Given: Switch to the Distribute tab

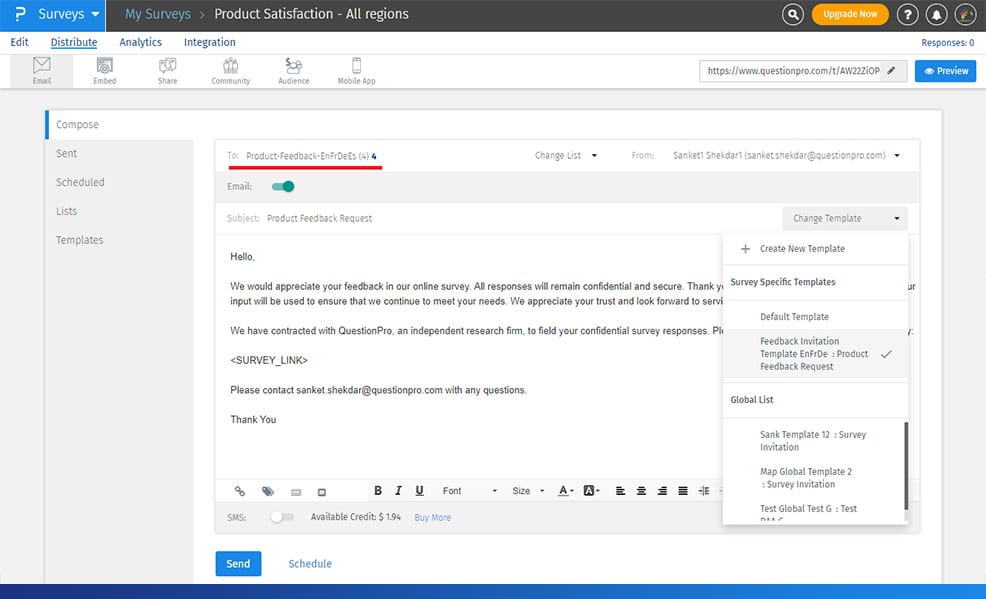Looking at the screenshot, I should (x=74, y=42).
